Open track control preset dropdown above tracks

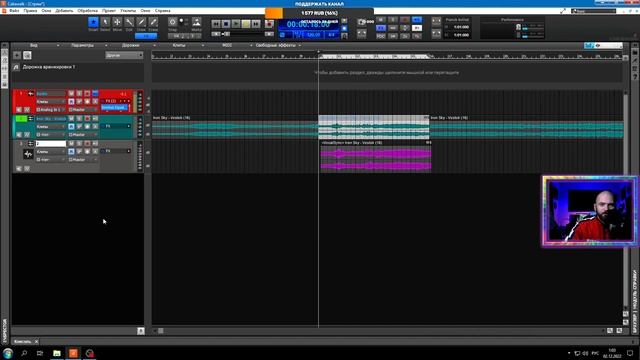[x=124, y=55]
